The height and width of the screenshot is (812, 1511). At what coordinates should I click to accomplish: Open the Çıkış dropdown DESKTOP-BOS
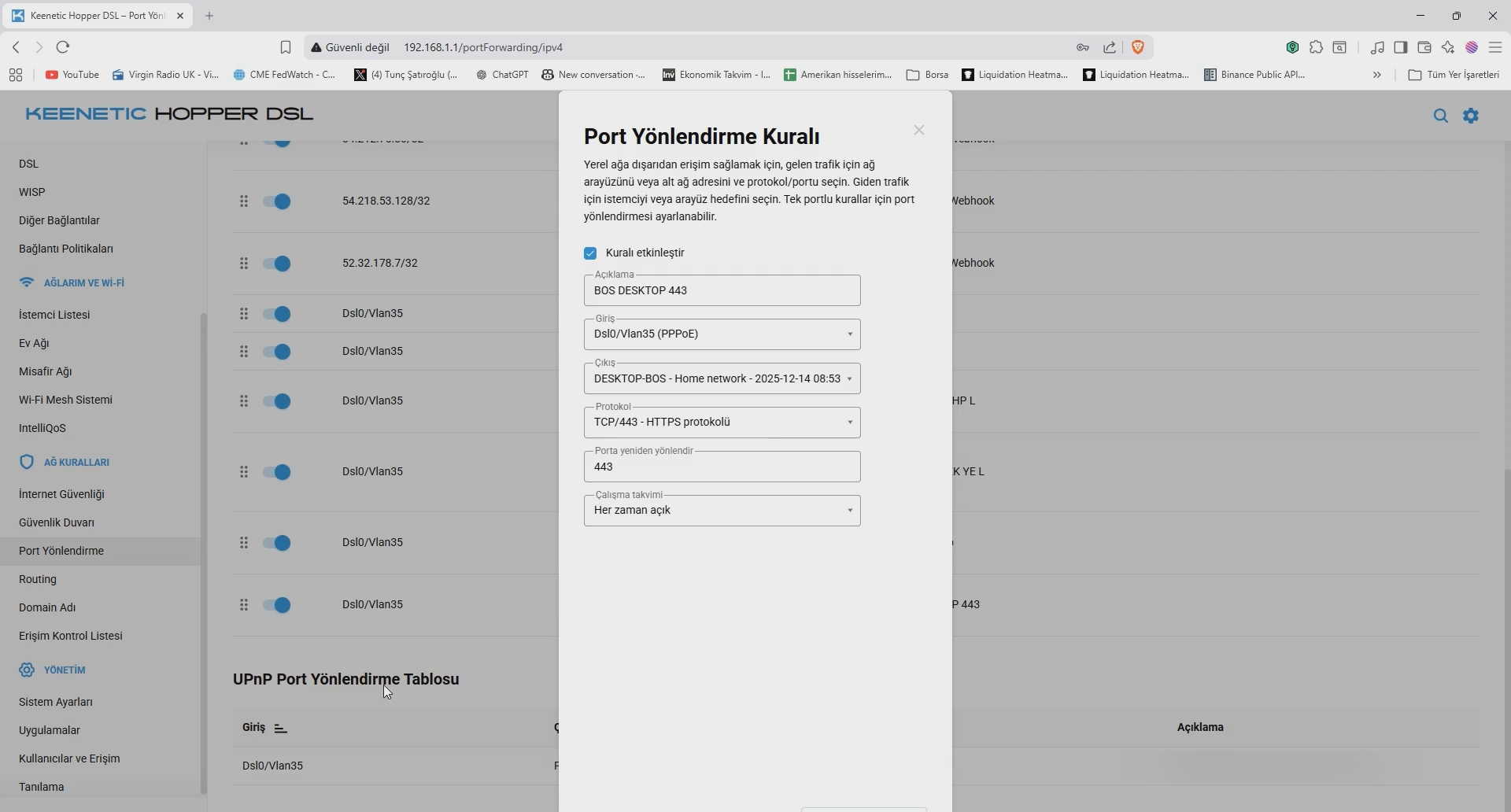tap(722, 378)
